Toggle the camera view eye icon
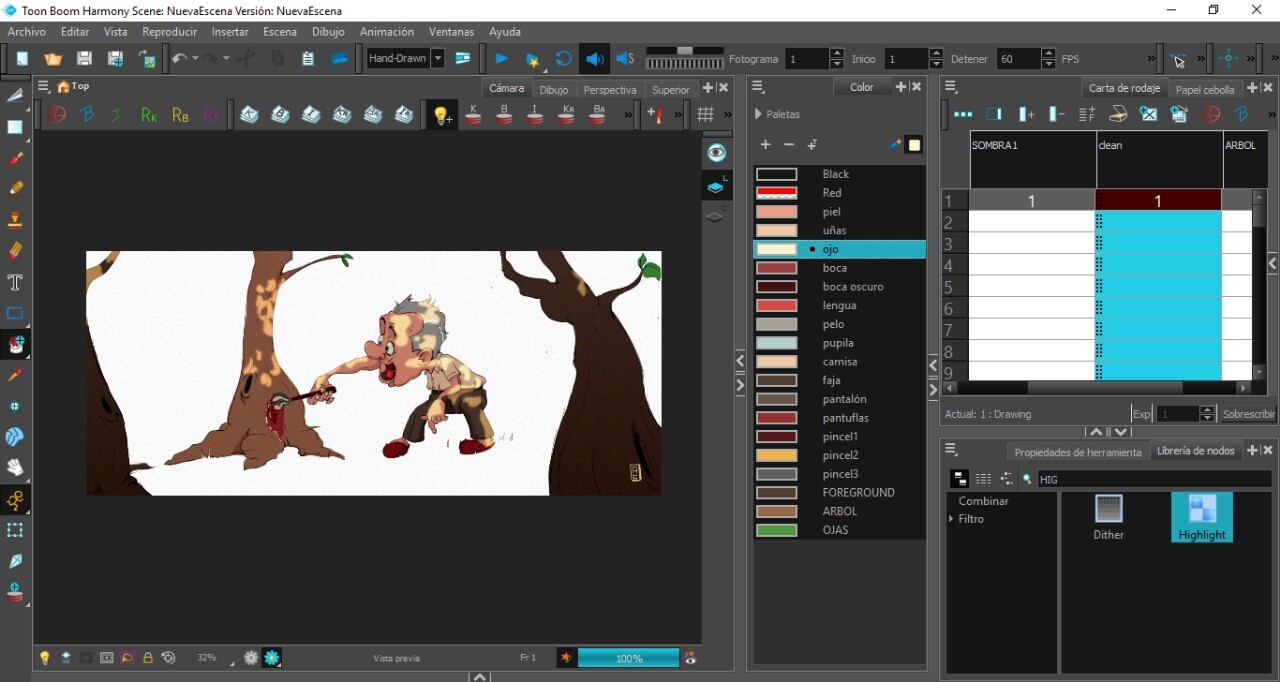1280x682 pixels. pyautogui.click(x=716, y=152)
